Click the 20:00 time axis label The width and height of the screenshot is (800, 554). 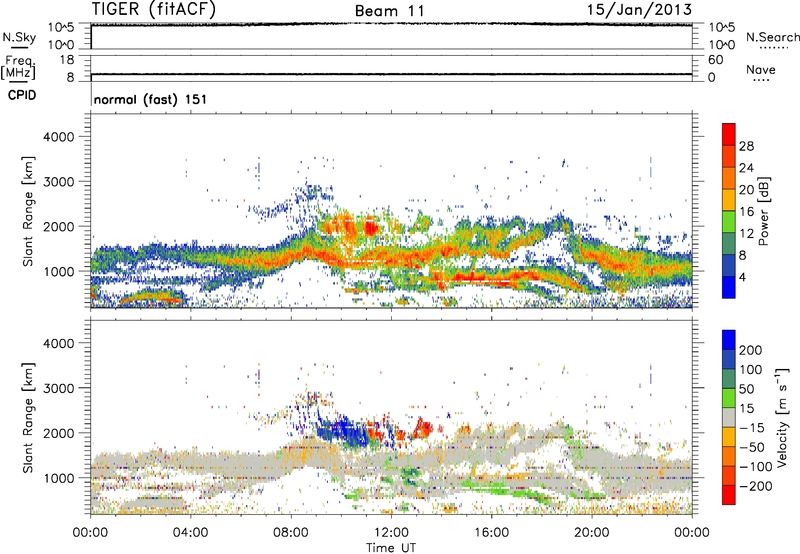(x=591, y=532)
